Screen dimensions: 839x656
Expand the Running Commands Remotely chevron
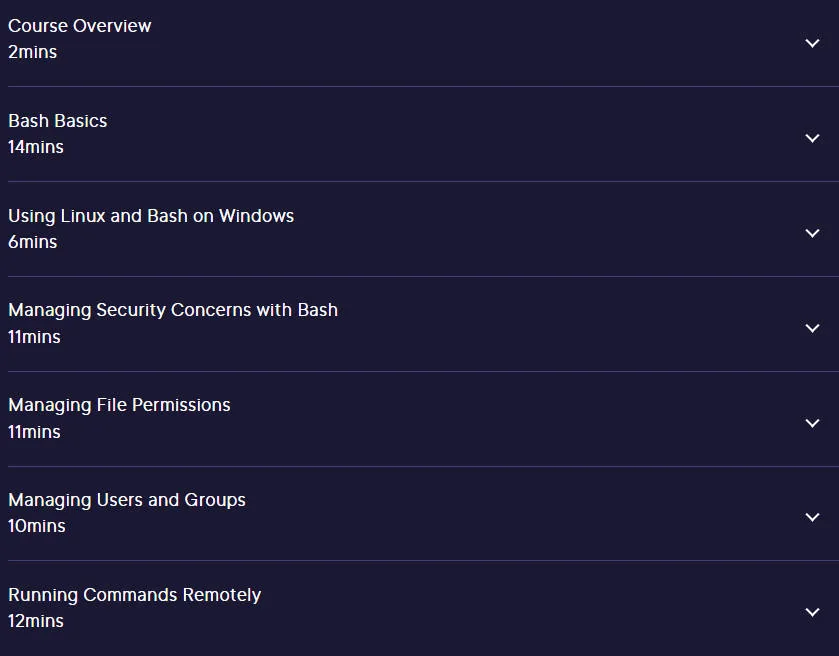pos(812,612)
